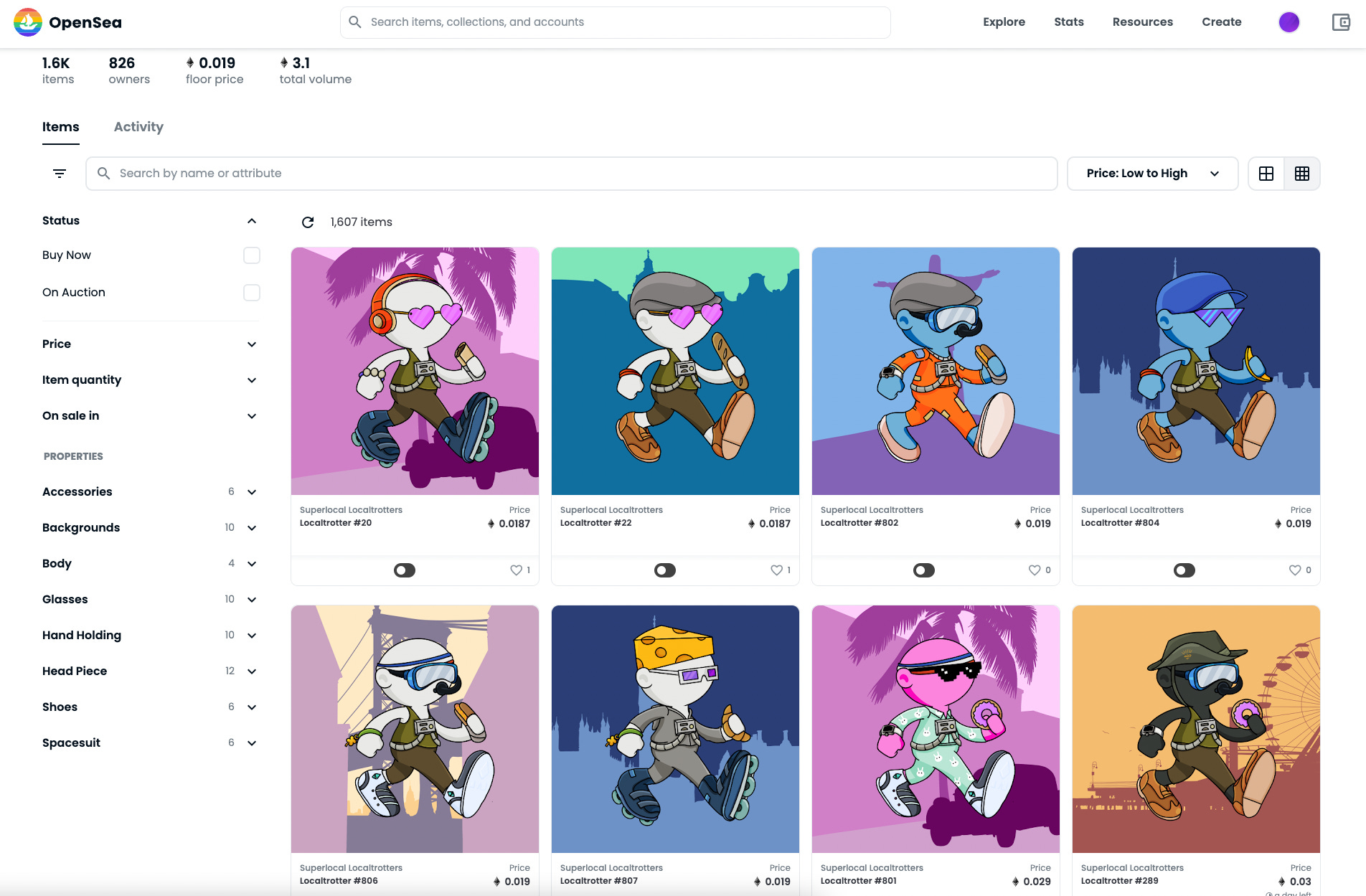Click the purple profile avatar icon

point(1289,22)
